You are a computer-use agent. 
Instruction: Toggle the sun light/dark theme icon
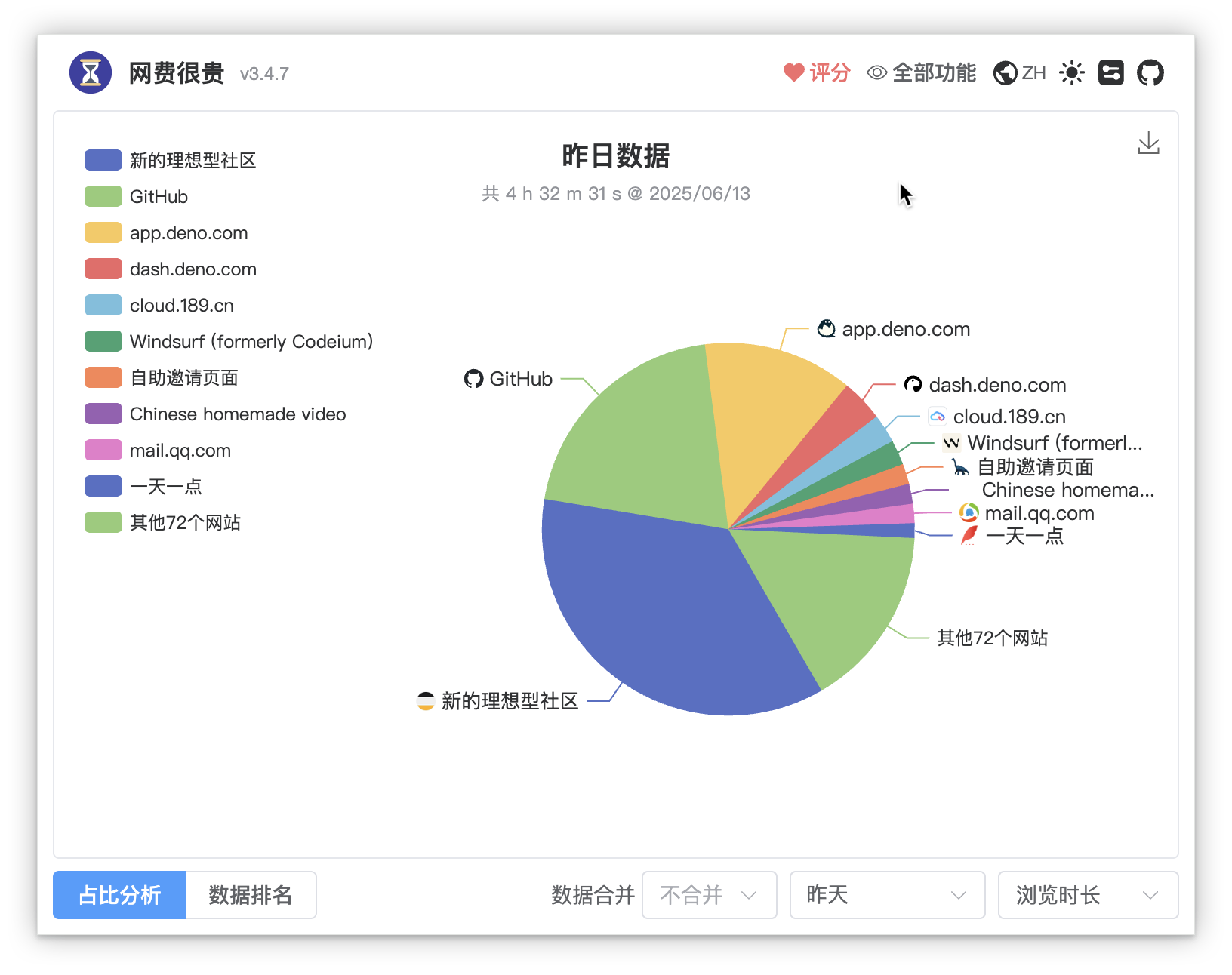[x=1072, y=72]
